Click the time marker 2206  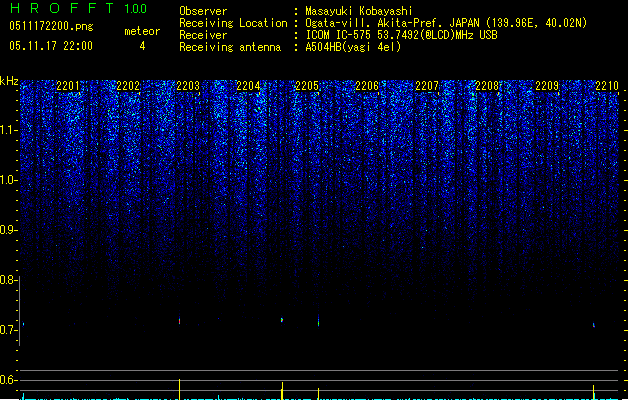tap(367, 86)
